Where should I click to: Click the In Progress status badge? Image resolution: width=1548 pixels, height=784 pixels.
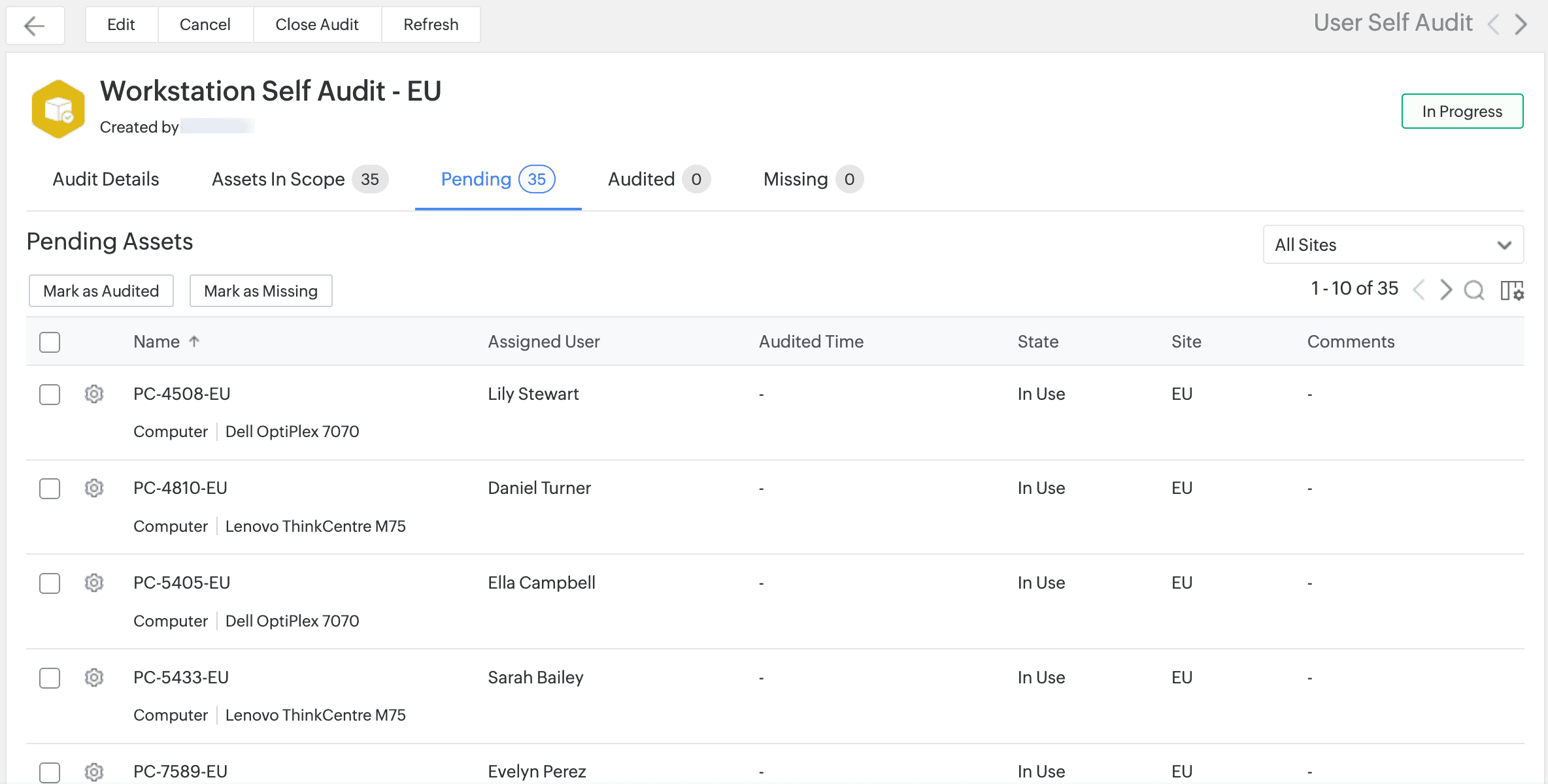(x=1462, y=111)
